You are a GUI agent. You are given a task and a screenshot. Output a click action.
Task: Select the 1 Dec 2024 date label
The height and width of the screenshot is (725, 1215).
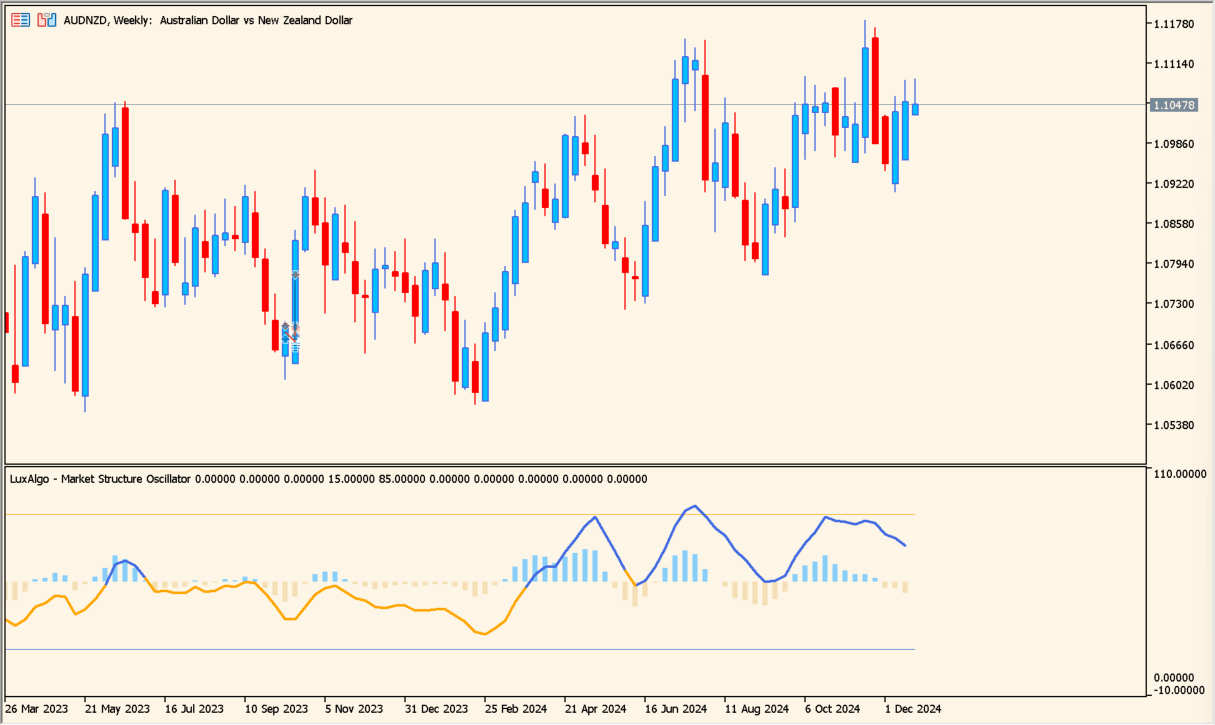(912, 708)
